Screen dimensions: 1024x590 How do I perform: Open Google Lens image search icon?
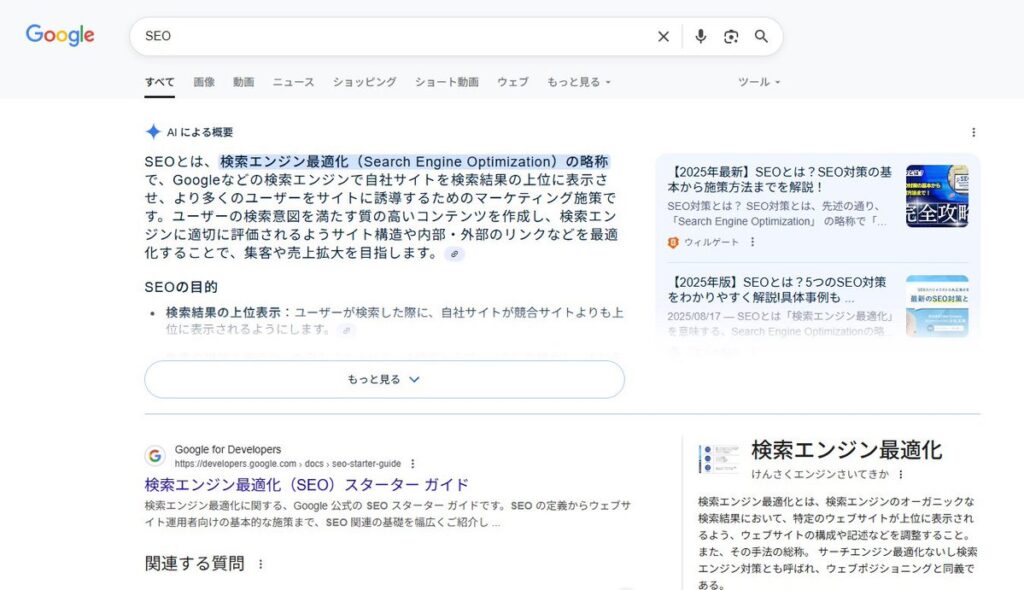[x=731, y=36]
